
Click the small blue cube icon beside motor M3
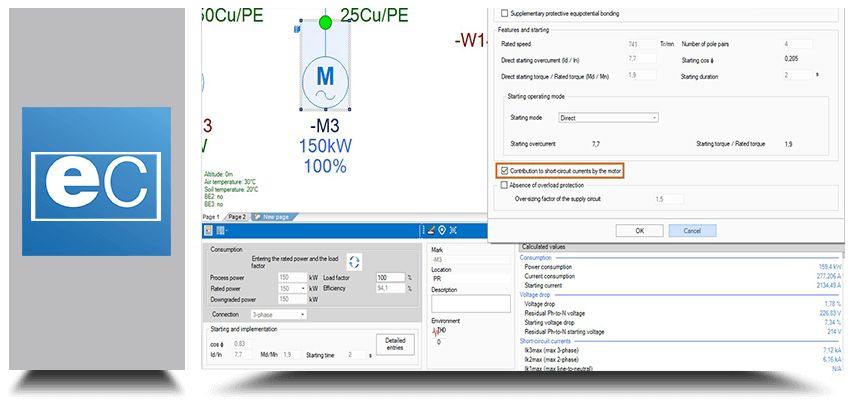(x=297, y=29)
